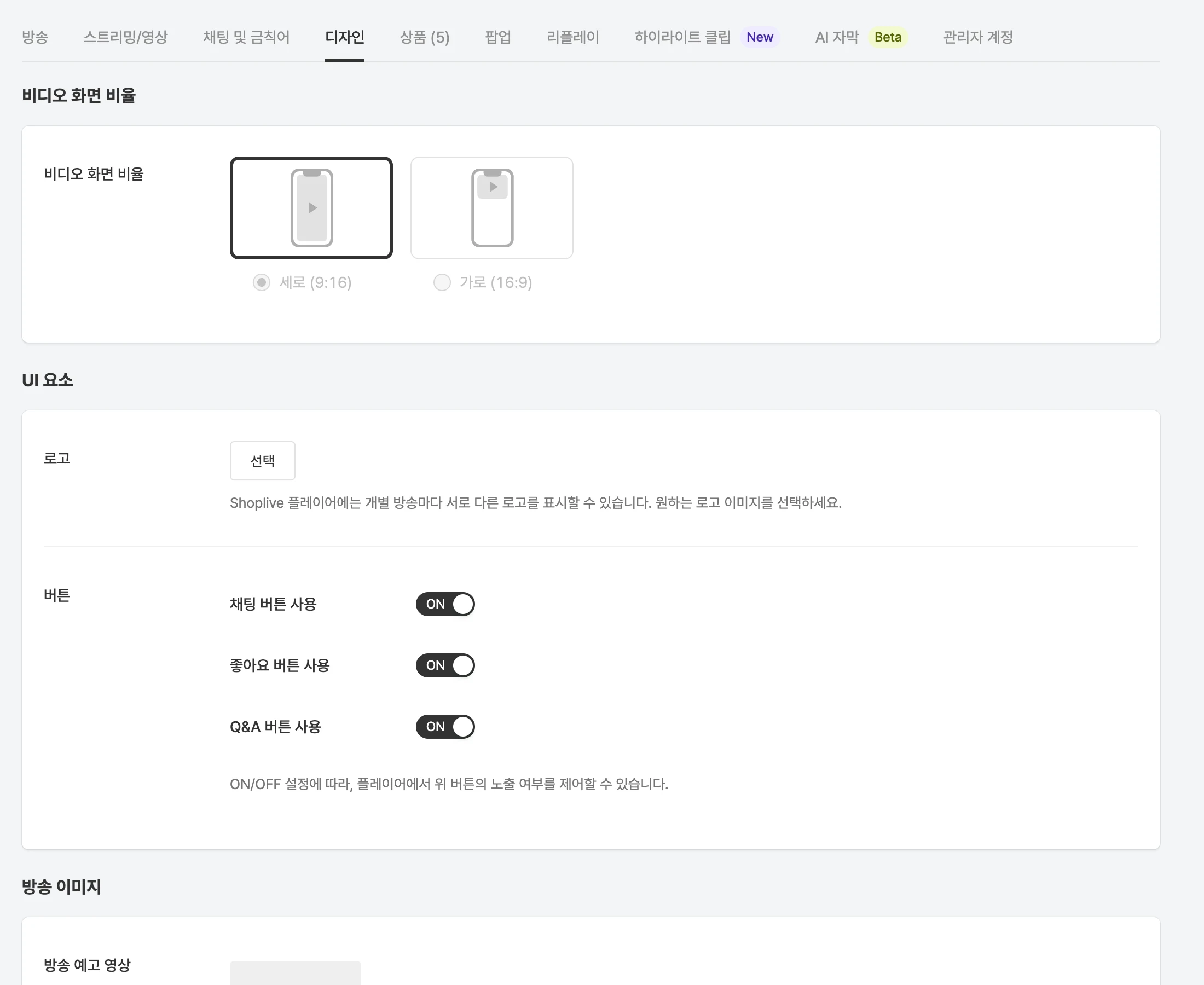Click the full-screen phone icon
The width and height of the screenshot is (1204, 985).
[311, 207]
